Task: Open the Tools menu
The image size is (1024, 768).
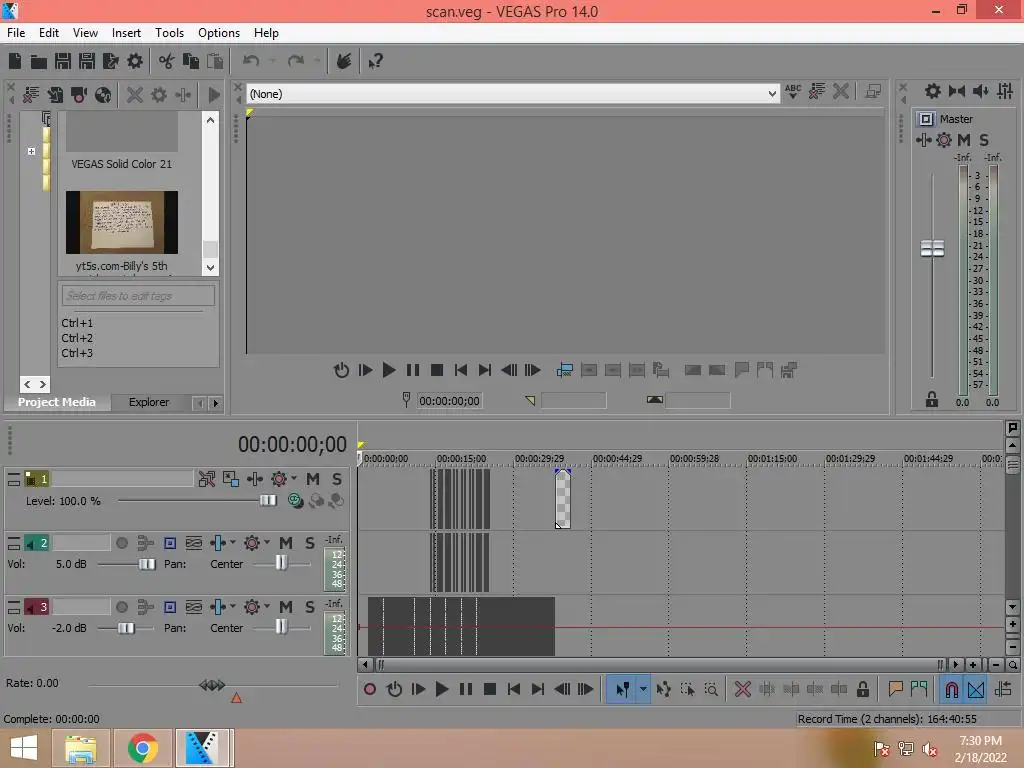Action: click(x=169, y=33)
